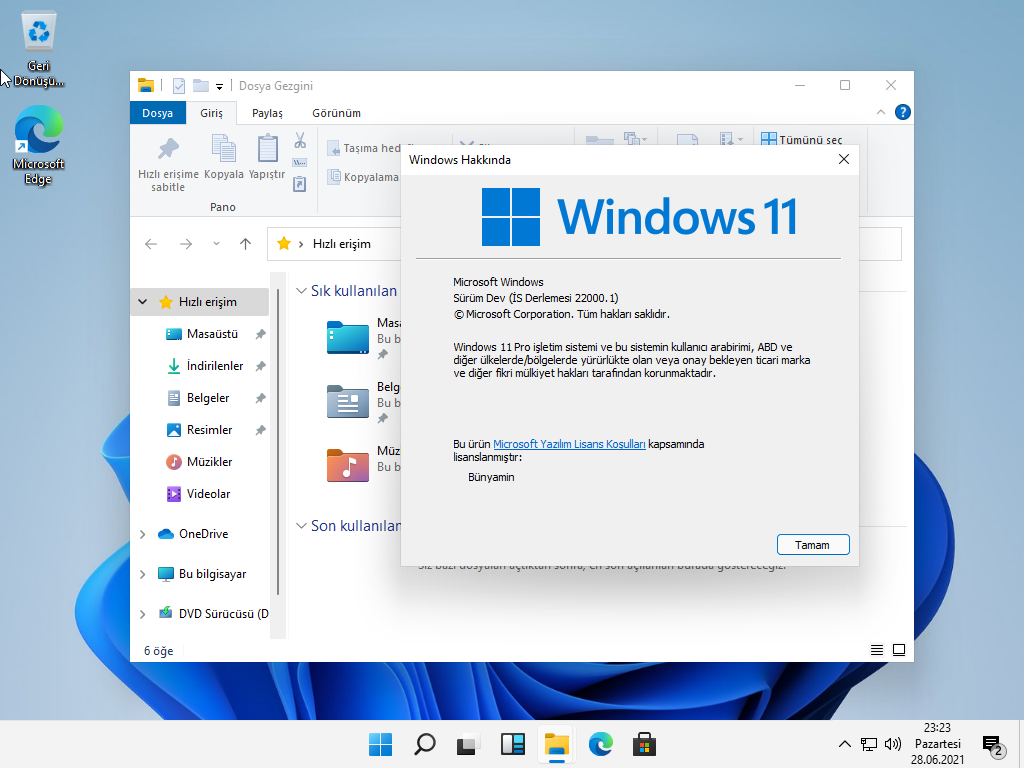Open the Dosya tab

coord(157,113)
